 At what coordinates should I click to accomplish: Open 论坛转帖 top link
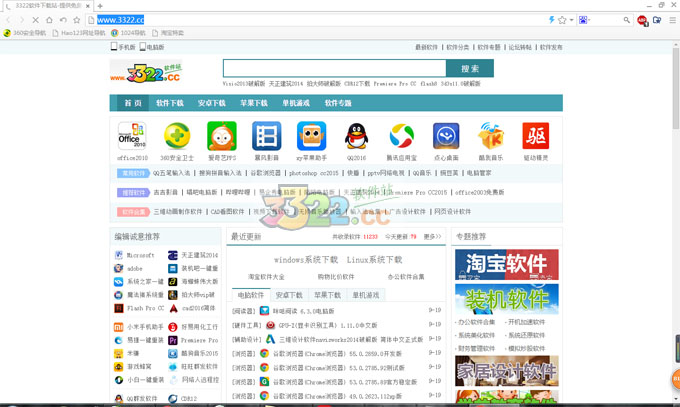coord(520,47)
